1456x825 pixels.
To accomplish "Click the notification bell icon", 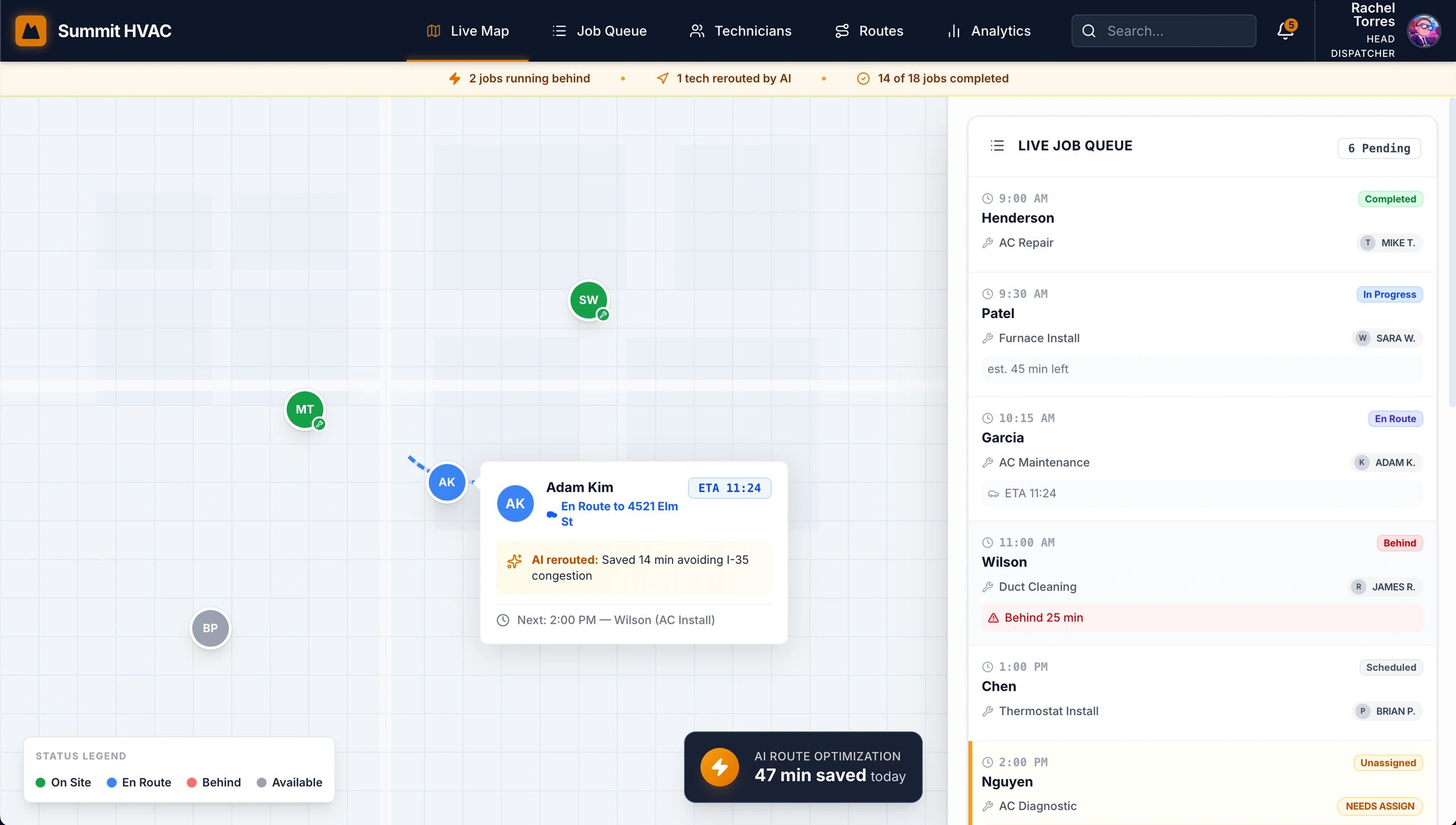I will pos(1284,31).
